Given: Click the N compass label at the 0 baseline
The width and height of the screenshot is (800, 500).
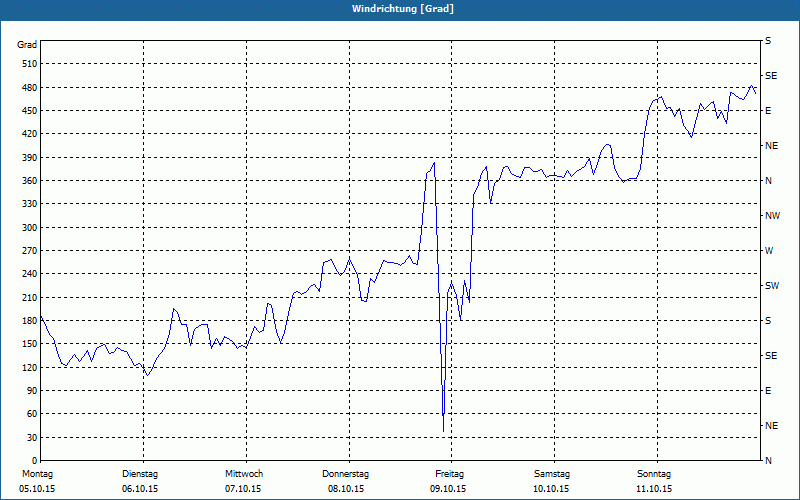Looking at the screenshot, I should click(x=768, y=461).
